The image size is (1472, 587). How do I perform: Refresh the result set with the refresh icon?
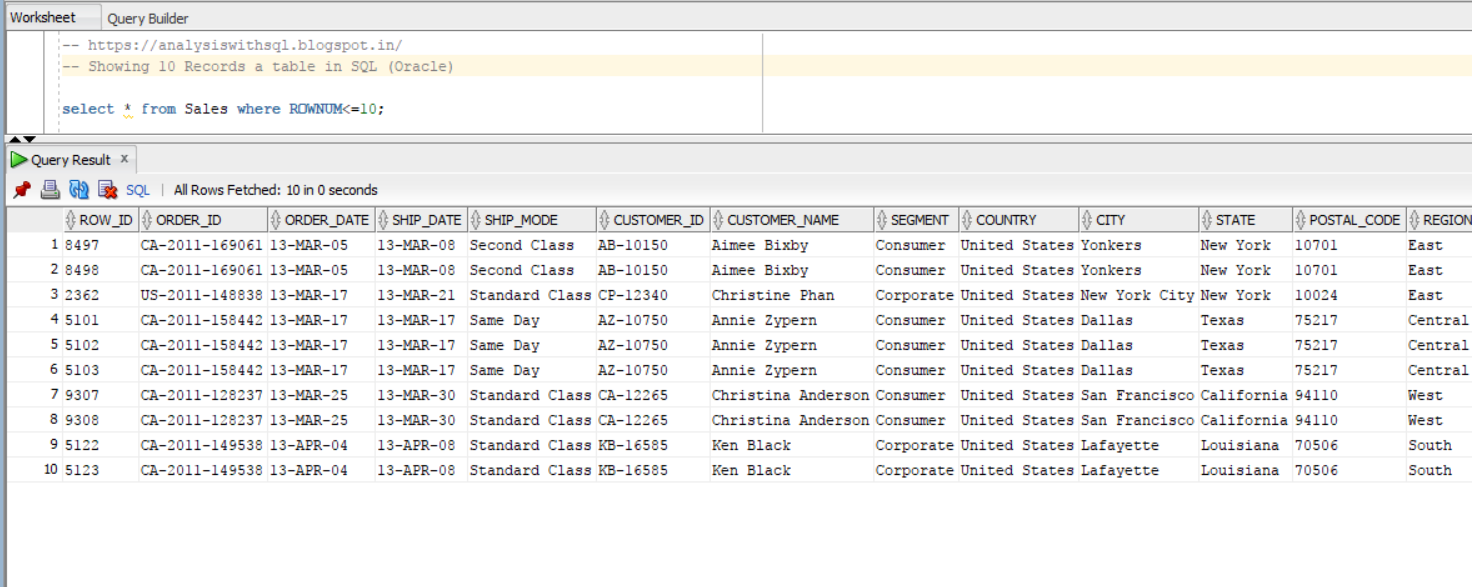tap(77, 190)
